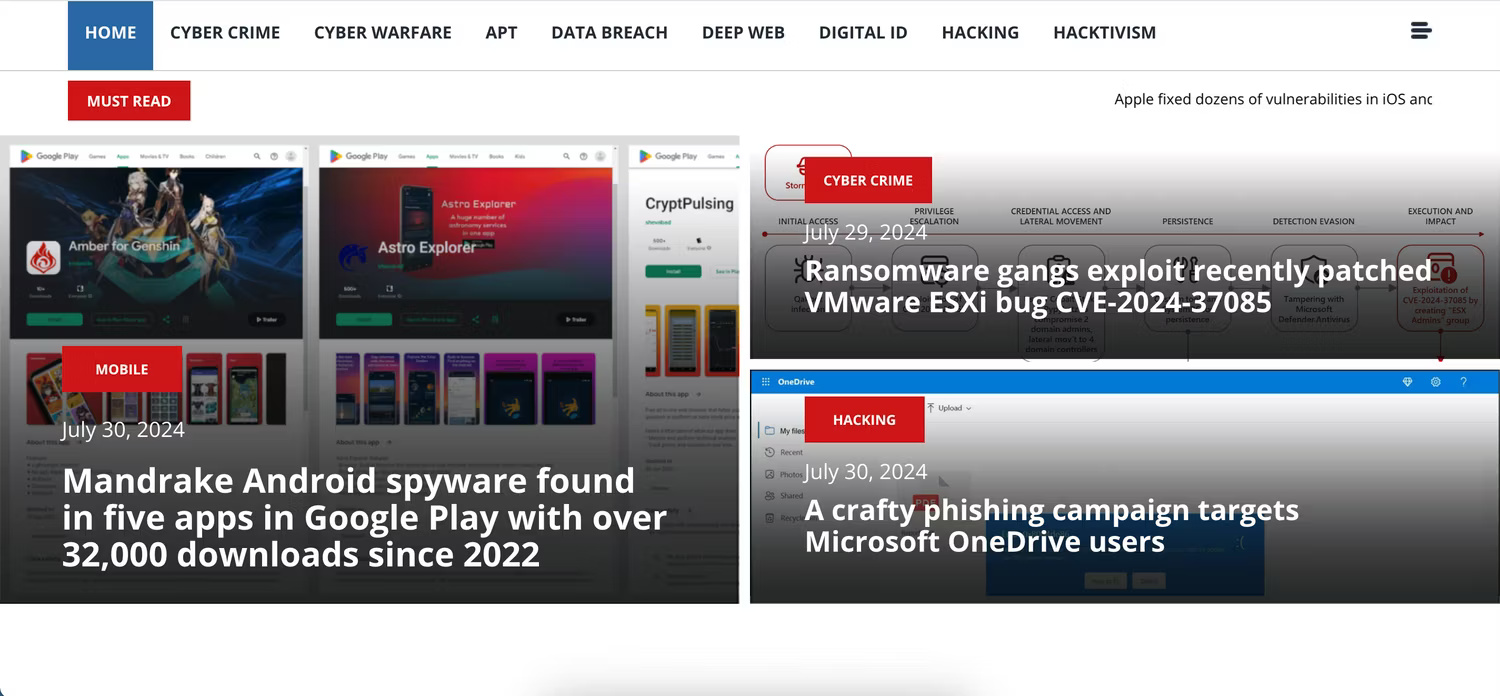This screenshot has height=696, width=1500.
Task: Visit the HACKTIVISM category page
Action: (1104, 32)
